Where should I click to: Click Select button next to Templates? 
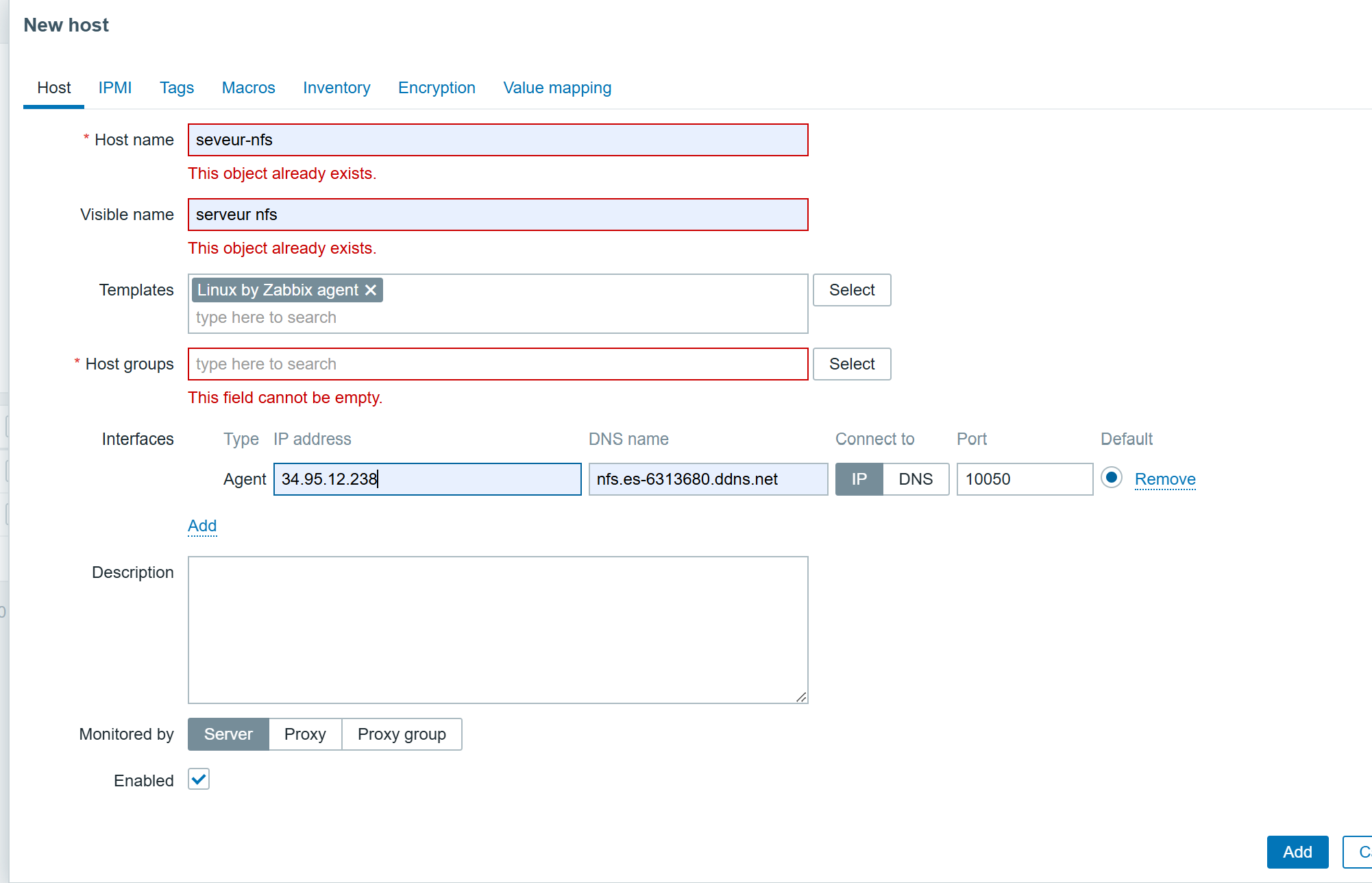(852, 290)
